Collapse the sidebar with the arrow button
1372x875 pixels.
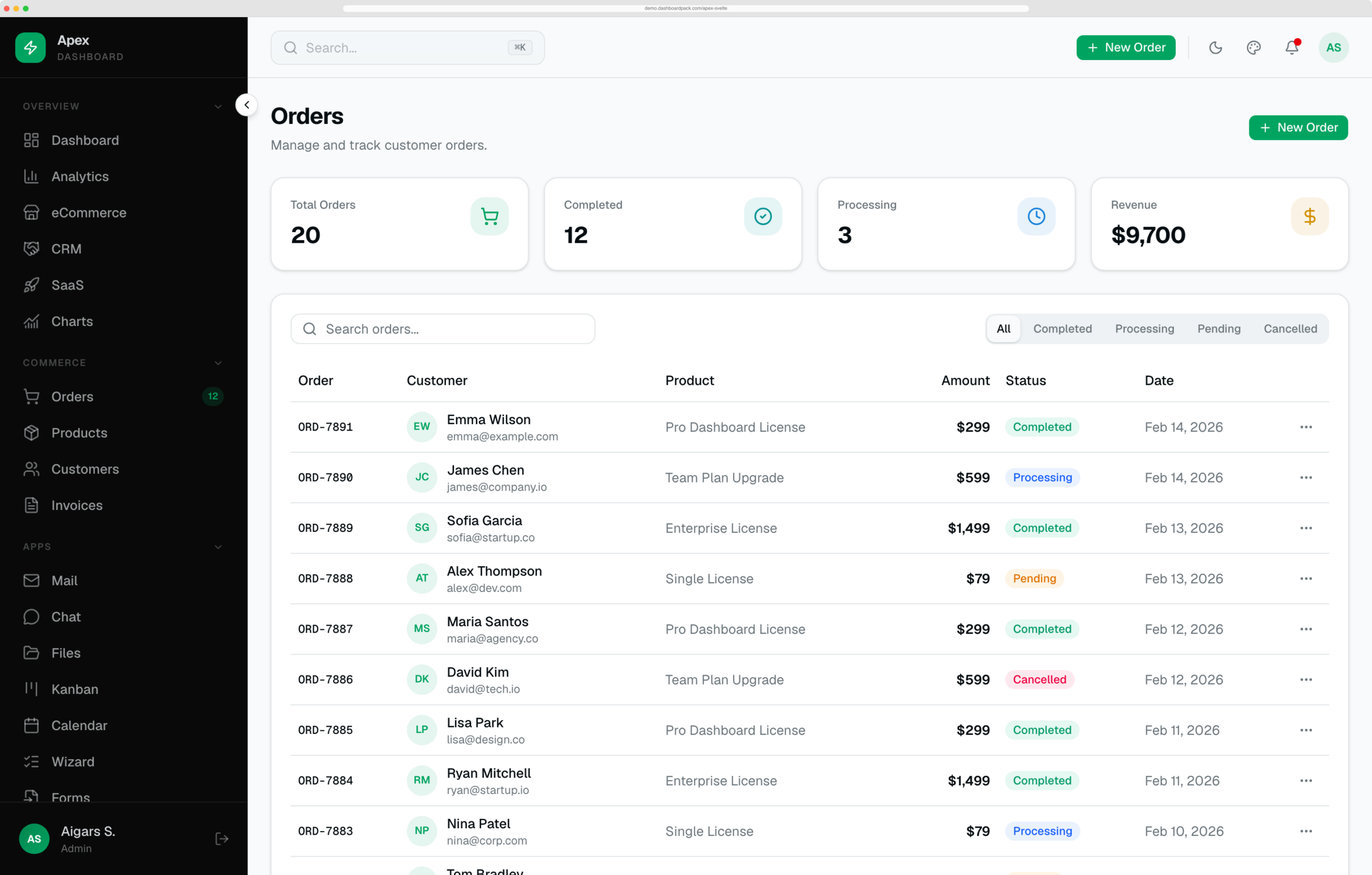point(247,105)
